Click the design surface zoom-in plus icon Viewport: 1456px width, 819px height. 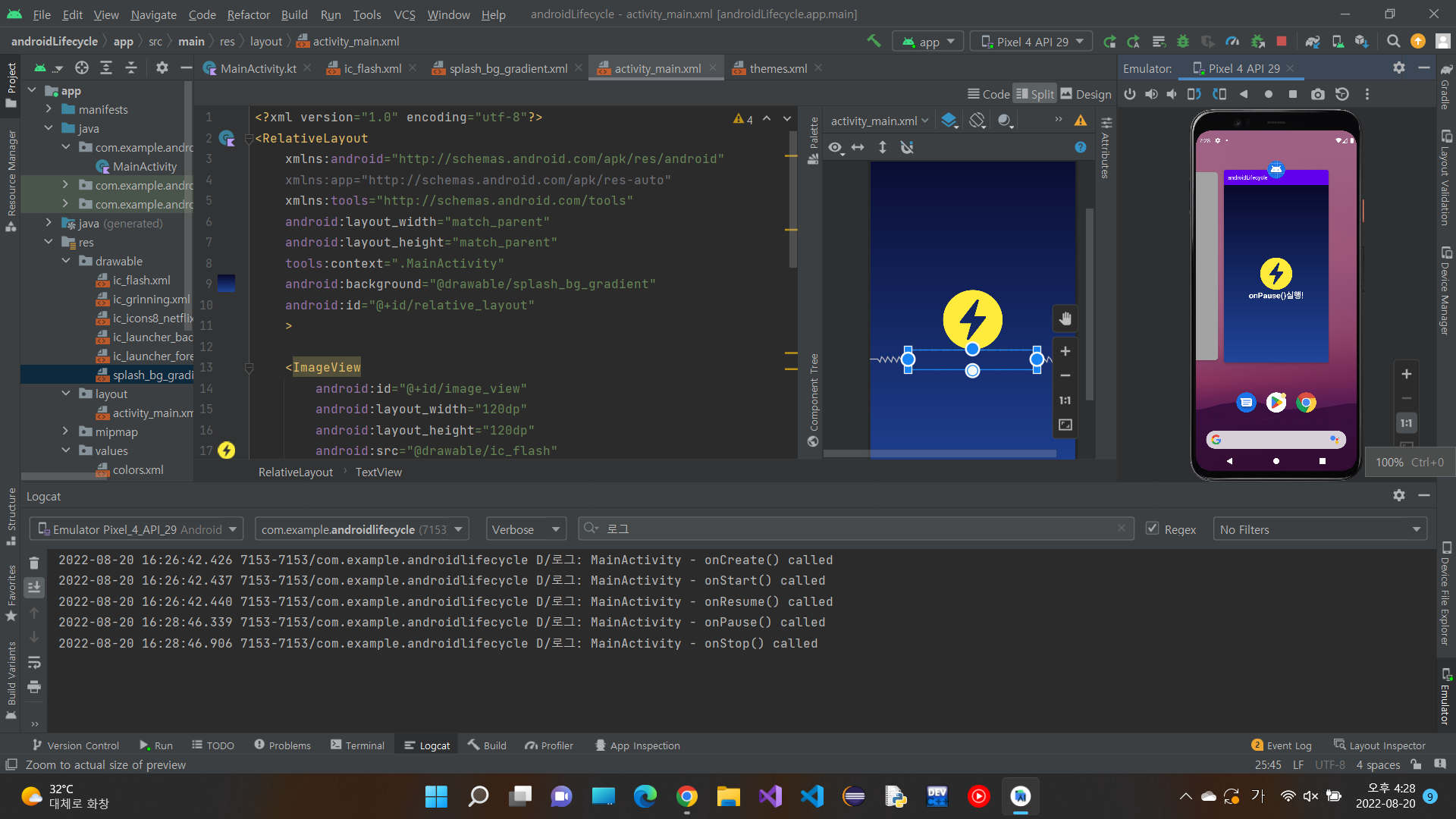coord(1065,351)
